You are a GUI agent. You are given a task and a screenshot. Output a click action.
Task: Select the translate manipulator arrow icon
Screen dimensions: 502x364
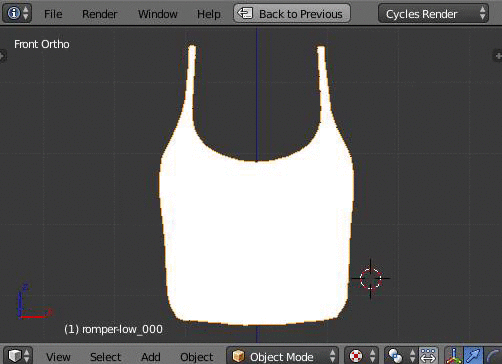point(473,356)
